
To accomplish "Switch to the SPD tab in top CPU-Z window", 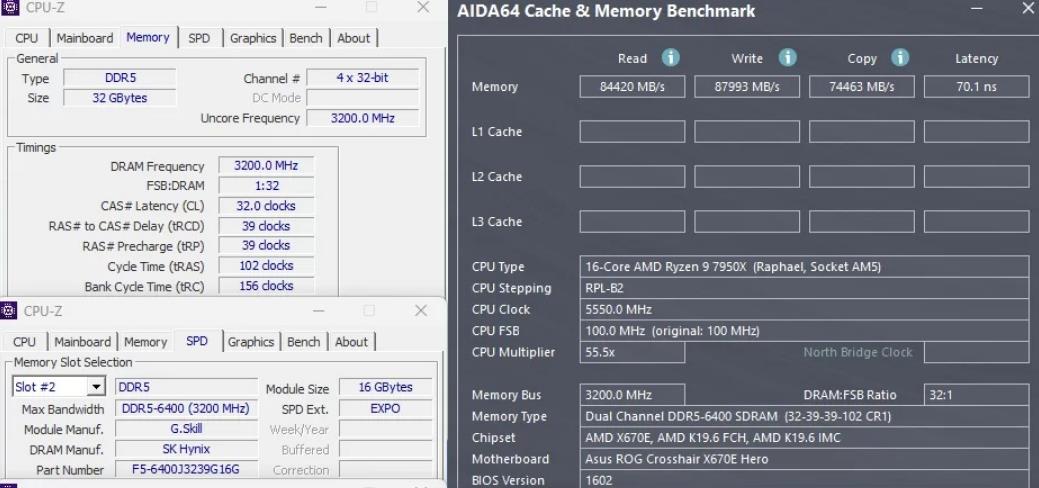I will click(x=199, y=38).
